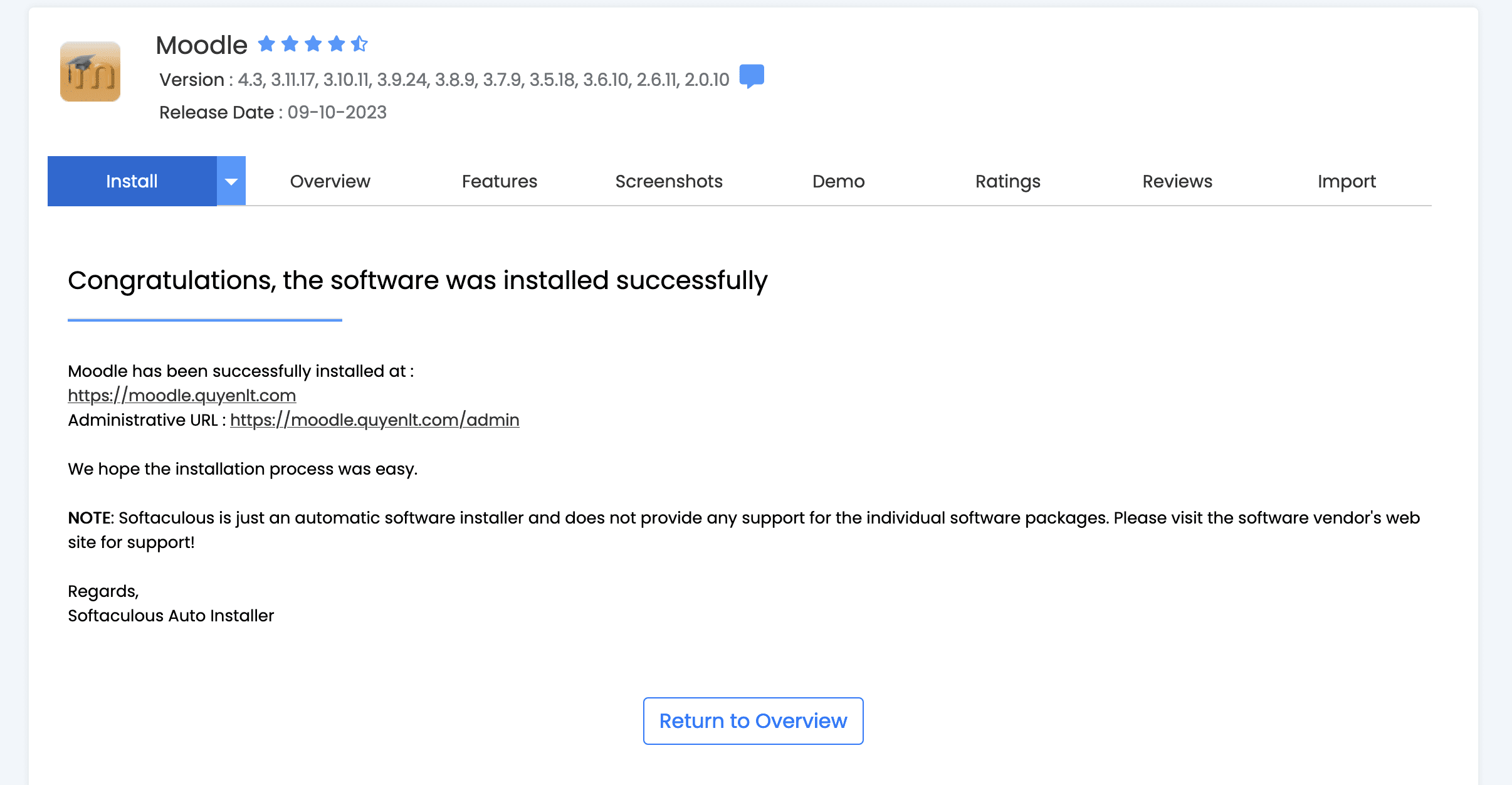Viewport: 1512px width, 785px height.
Task: Click 'We hope the installation process was easy'
Action: tap(243, 469)
